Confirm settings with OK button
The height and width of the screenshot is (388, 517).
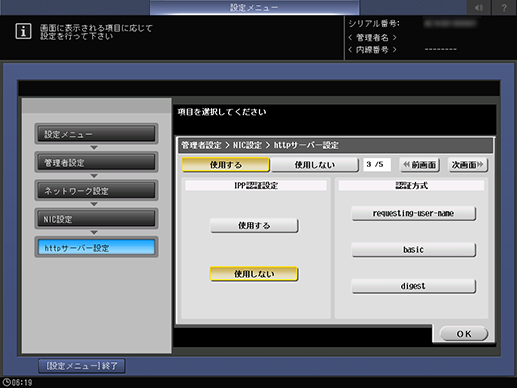(464, 334)
